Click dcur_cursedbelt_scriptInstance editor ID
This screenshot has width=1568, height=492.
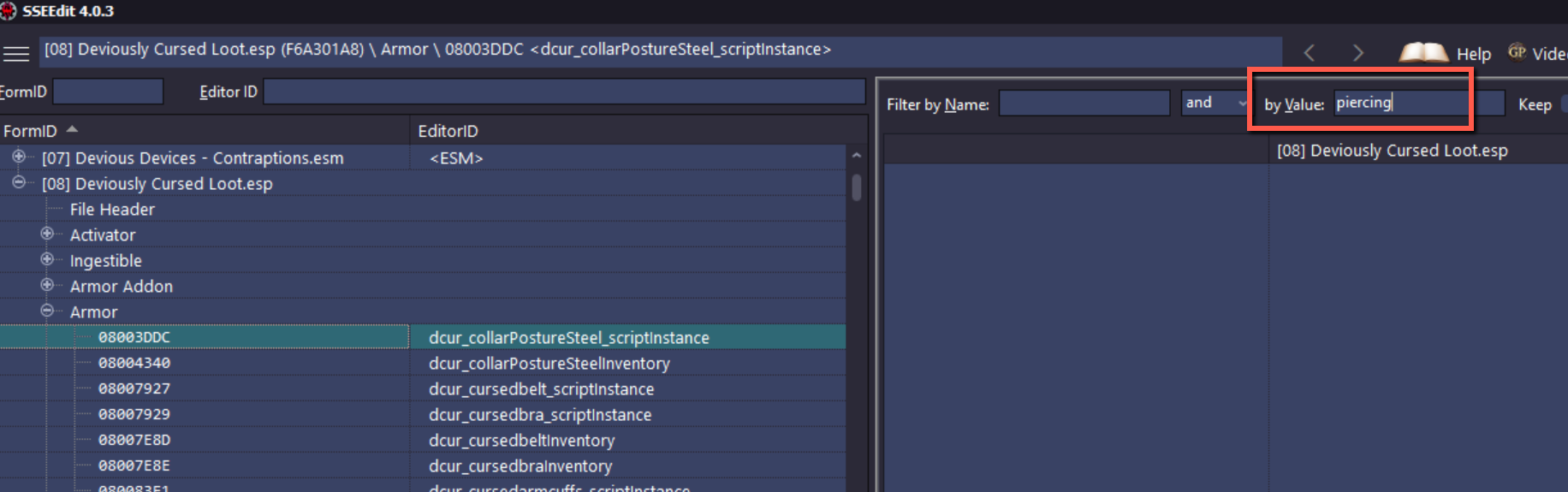[x=542, y=389]
